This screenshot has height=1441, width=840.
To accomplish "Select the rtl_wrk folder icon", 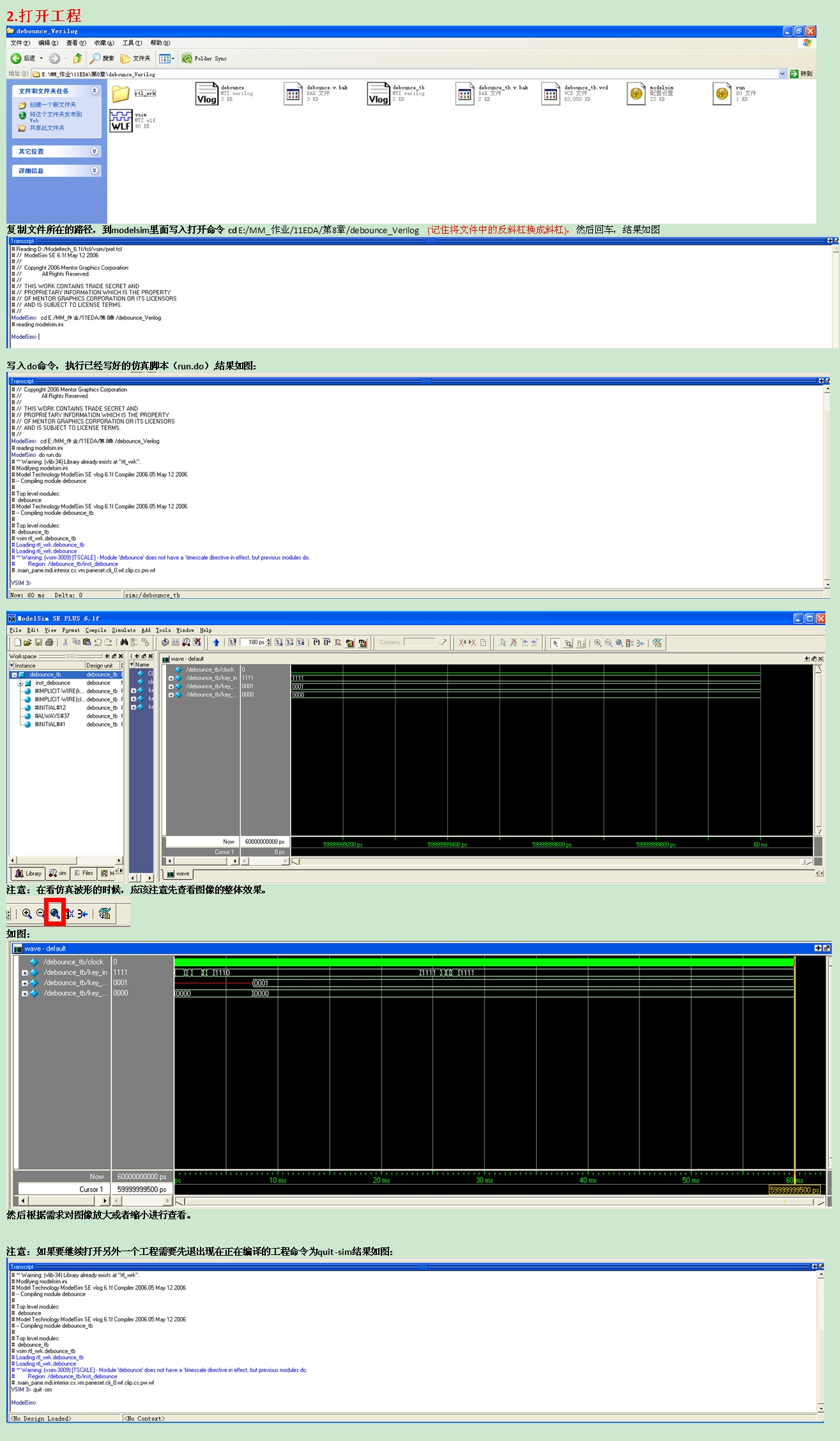I will pos(121,94).
